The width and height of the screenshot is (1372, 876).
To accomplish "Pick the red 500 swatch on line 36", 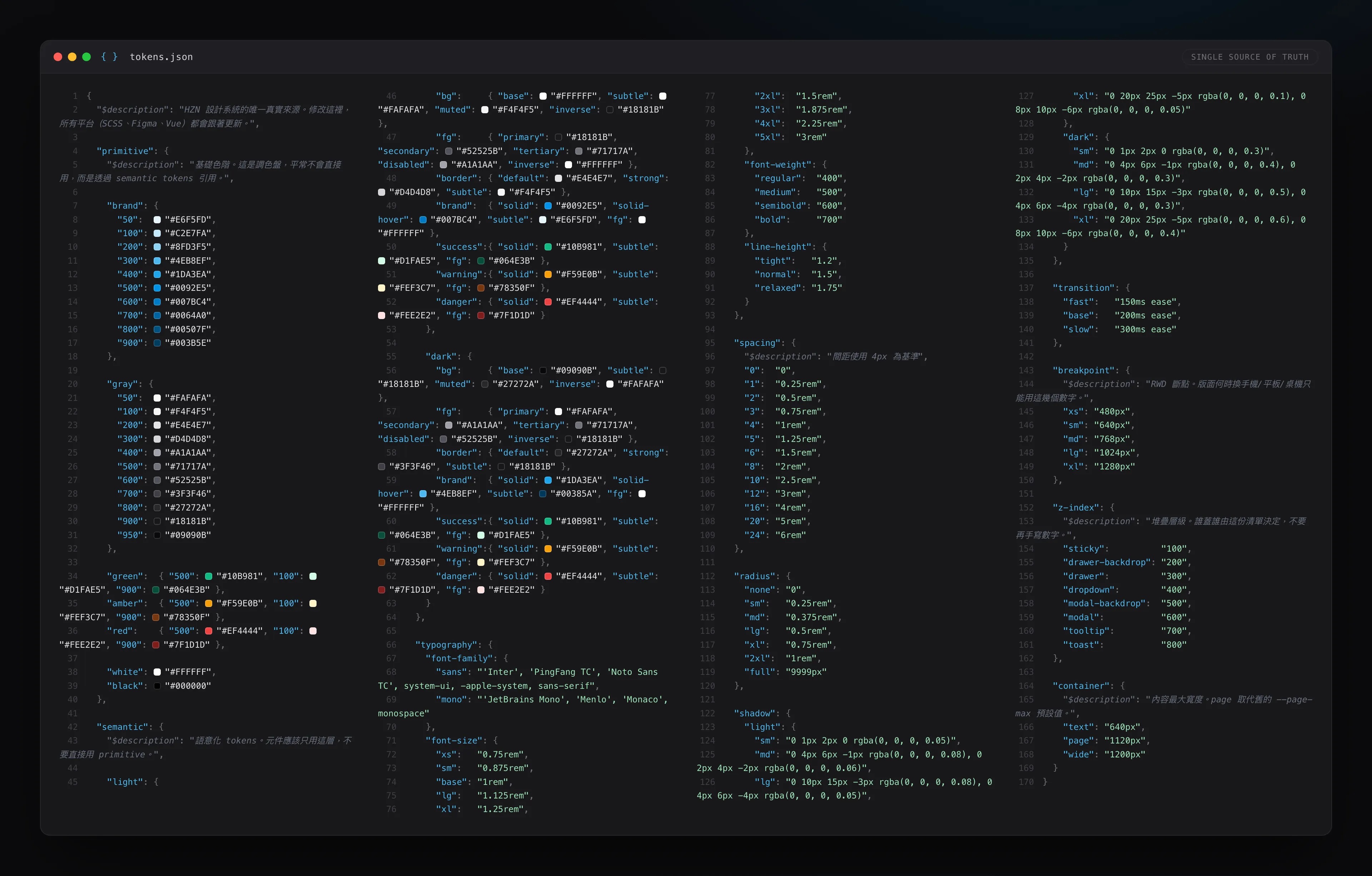I will (209, 631).
